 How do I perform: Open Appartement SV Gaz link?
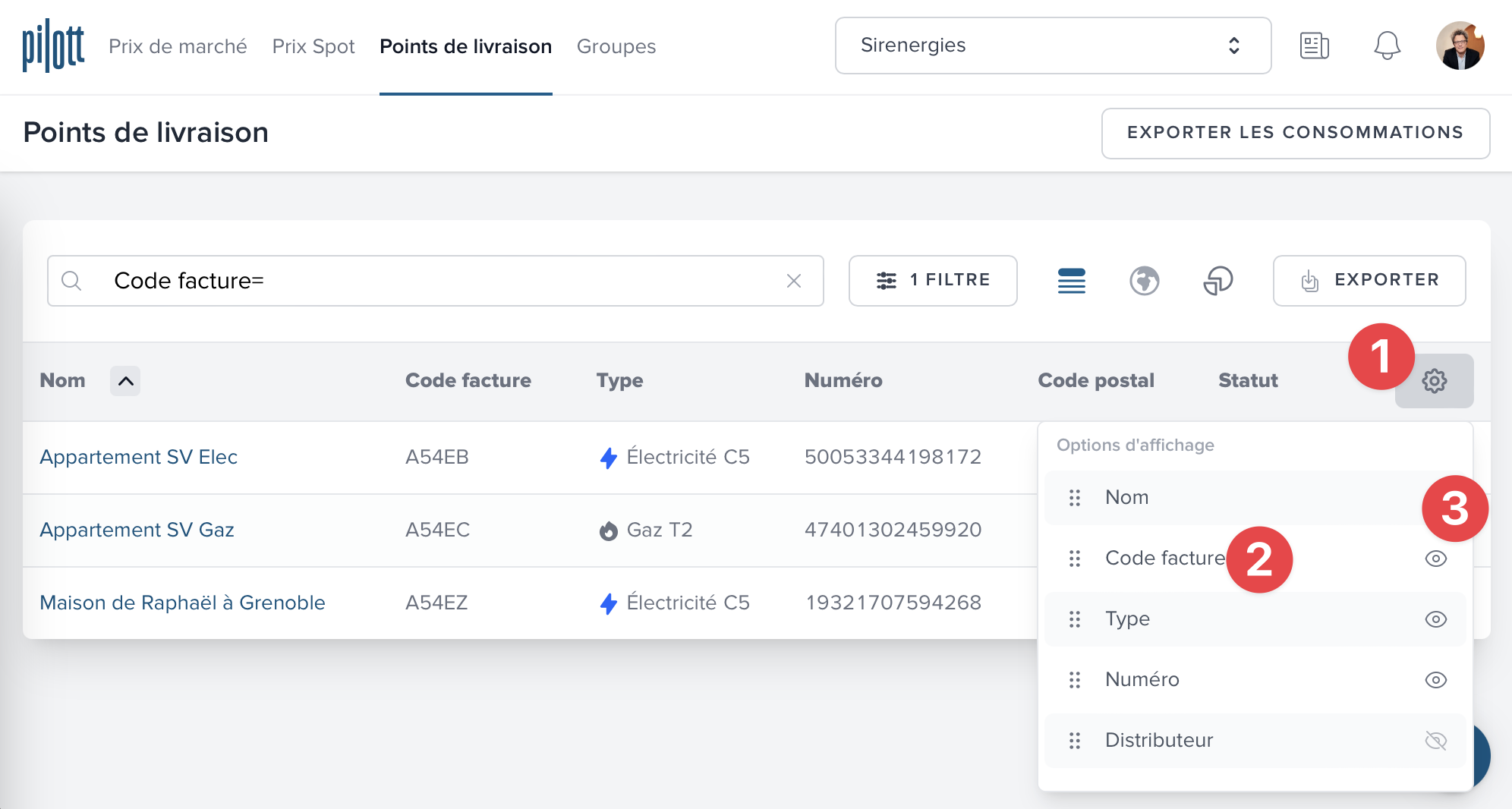click(137, 530)
